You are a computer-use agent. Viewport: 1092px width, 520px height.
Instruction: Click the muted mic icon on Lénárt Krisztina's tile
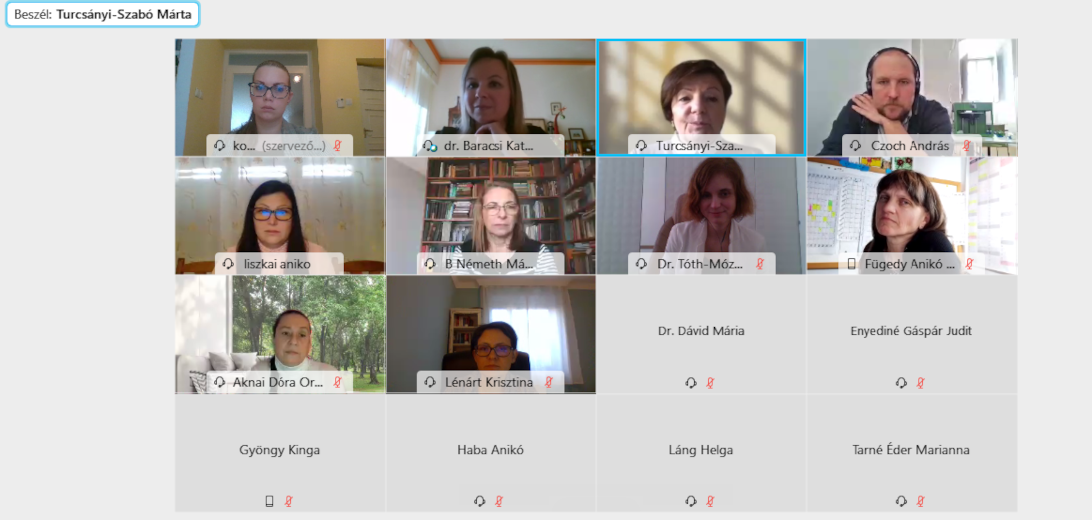[x=549, y=382]
